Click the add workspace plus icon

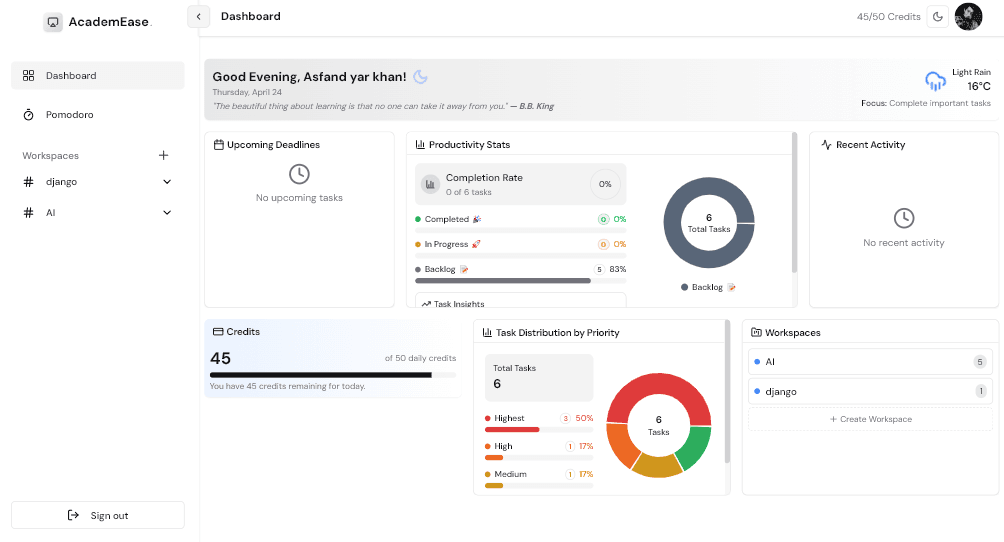[164, 155]
